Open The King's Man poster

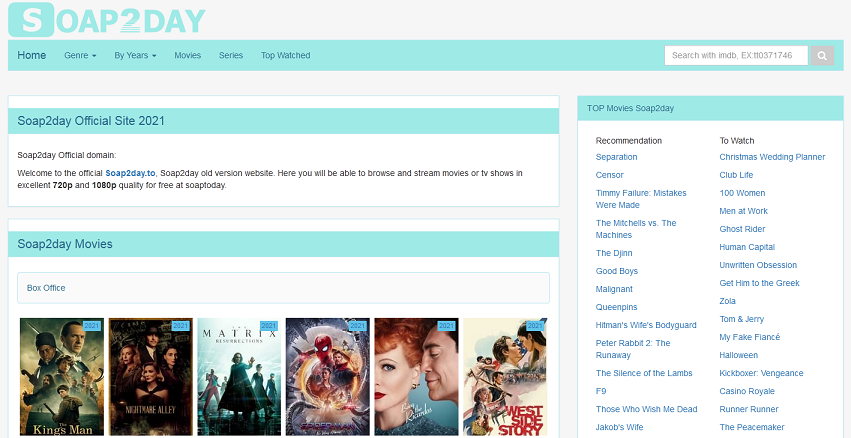click(x=62, y=377)
